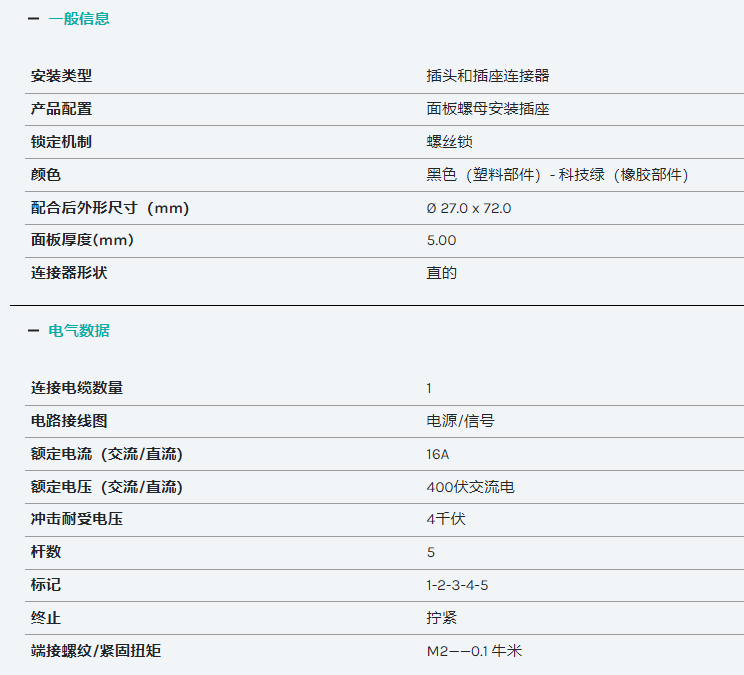Select the 插头和插座连接器 value text
744x675 pixels.
tap(488, 76)
